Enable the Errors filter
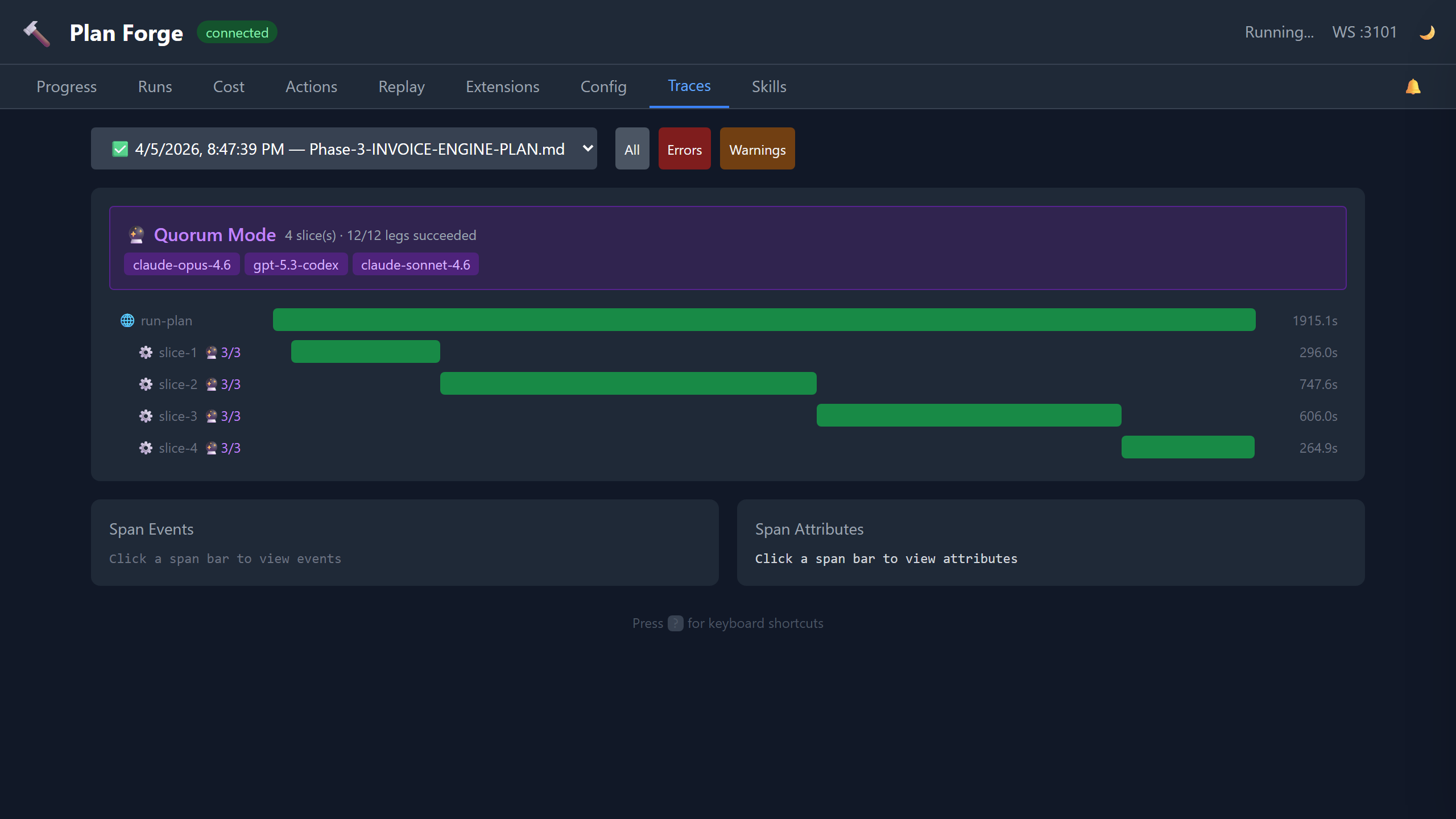The height and width of the screenshot is (819, 1456). pyautogui.click(x=684, y=148)
